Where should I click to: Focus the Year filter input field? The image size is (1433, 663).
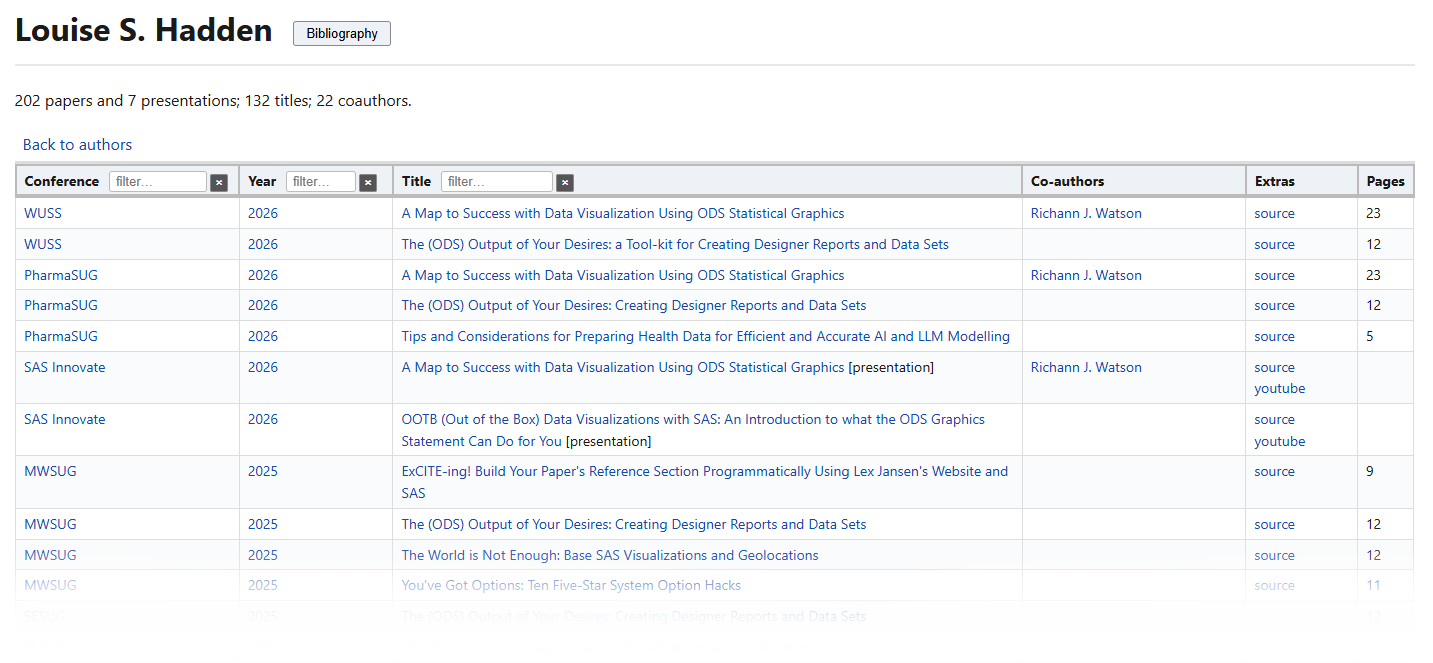[x=321, y=182]
